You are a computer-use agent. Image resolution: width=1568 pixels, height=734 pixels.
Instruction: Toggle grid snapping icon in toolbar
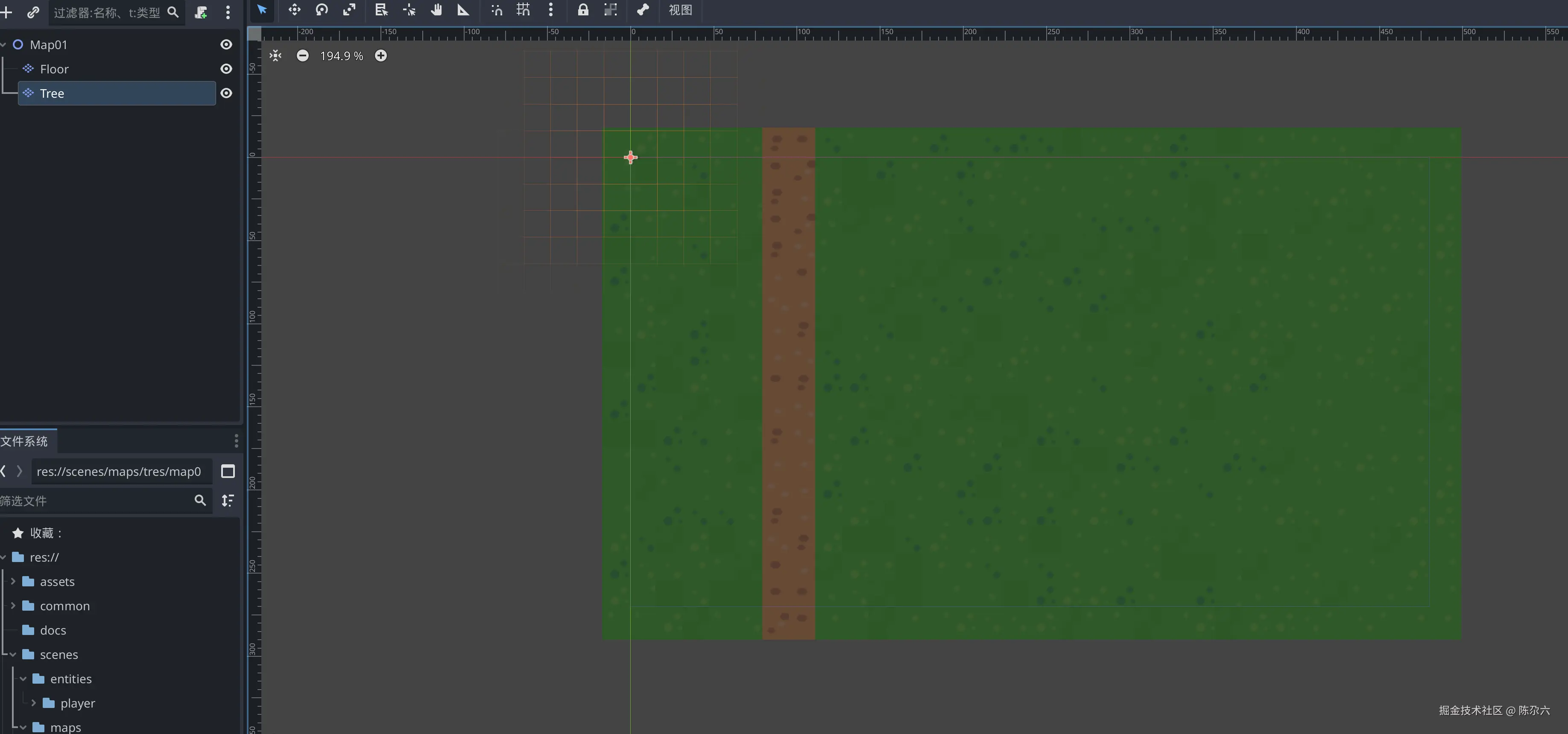[524, 10]
